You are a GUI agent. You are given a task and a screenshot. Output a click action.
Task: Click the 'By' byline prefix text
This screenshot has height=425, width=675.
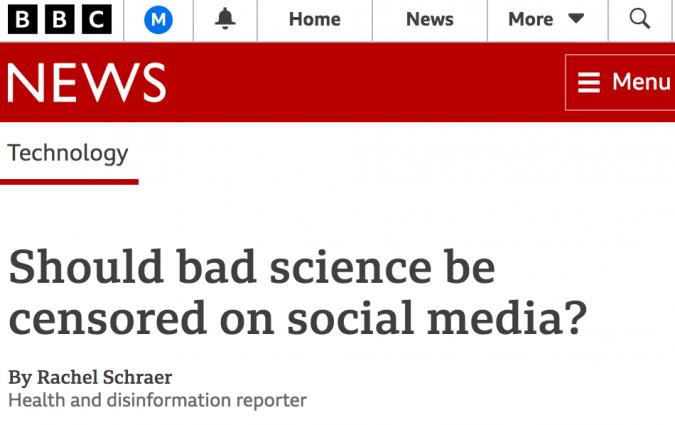[20, 377]
